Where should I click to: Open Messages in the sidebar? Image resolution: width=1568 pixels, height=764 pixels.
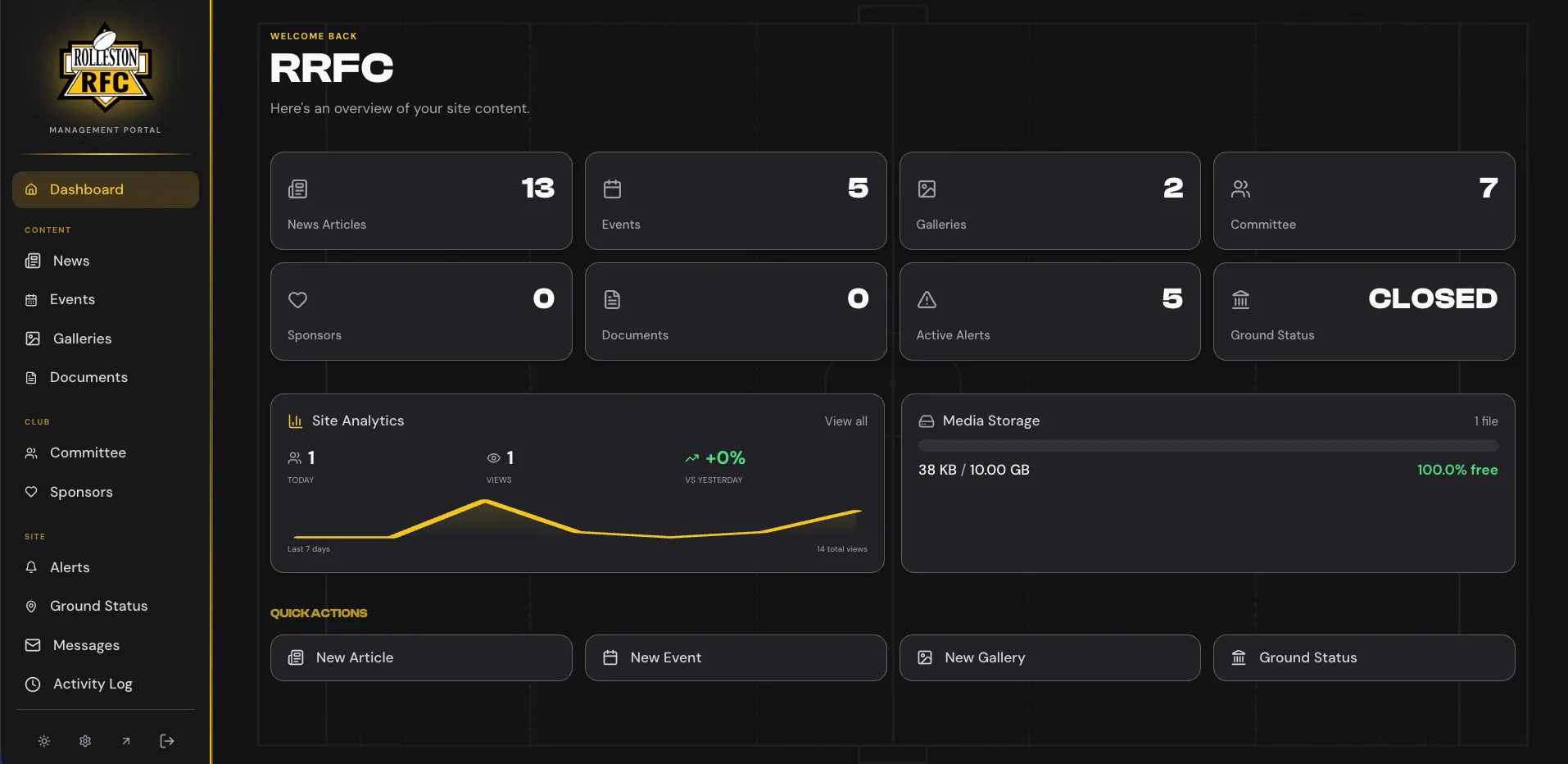[106, 645]
